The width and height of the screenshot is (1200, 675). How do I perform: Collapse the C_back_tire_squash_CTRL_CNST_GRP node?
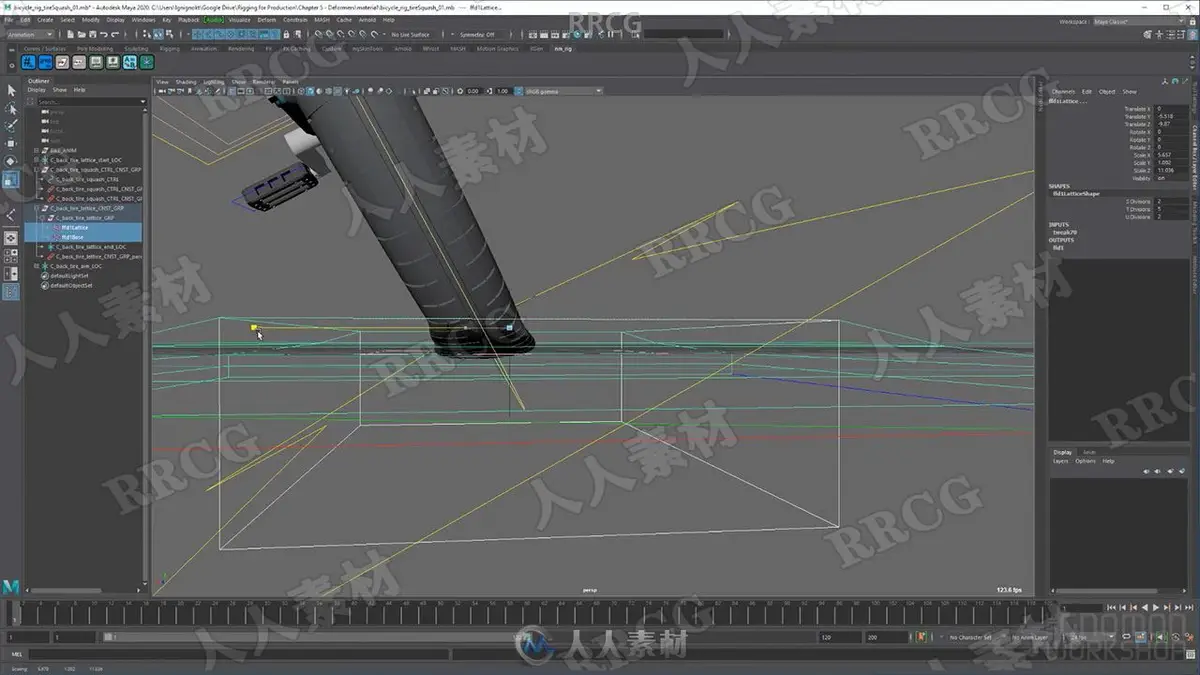37,170
